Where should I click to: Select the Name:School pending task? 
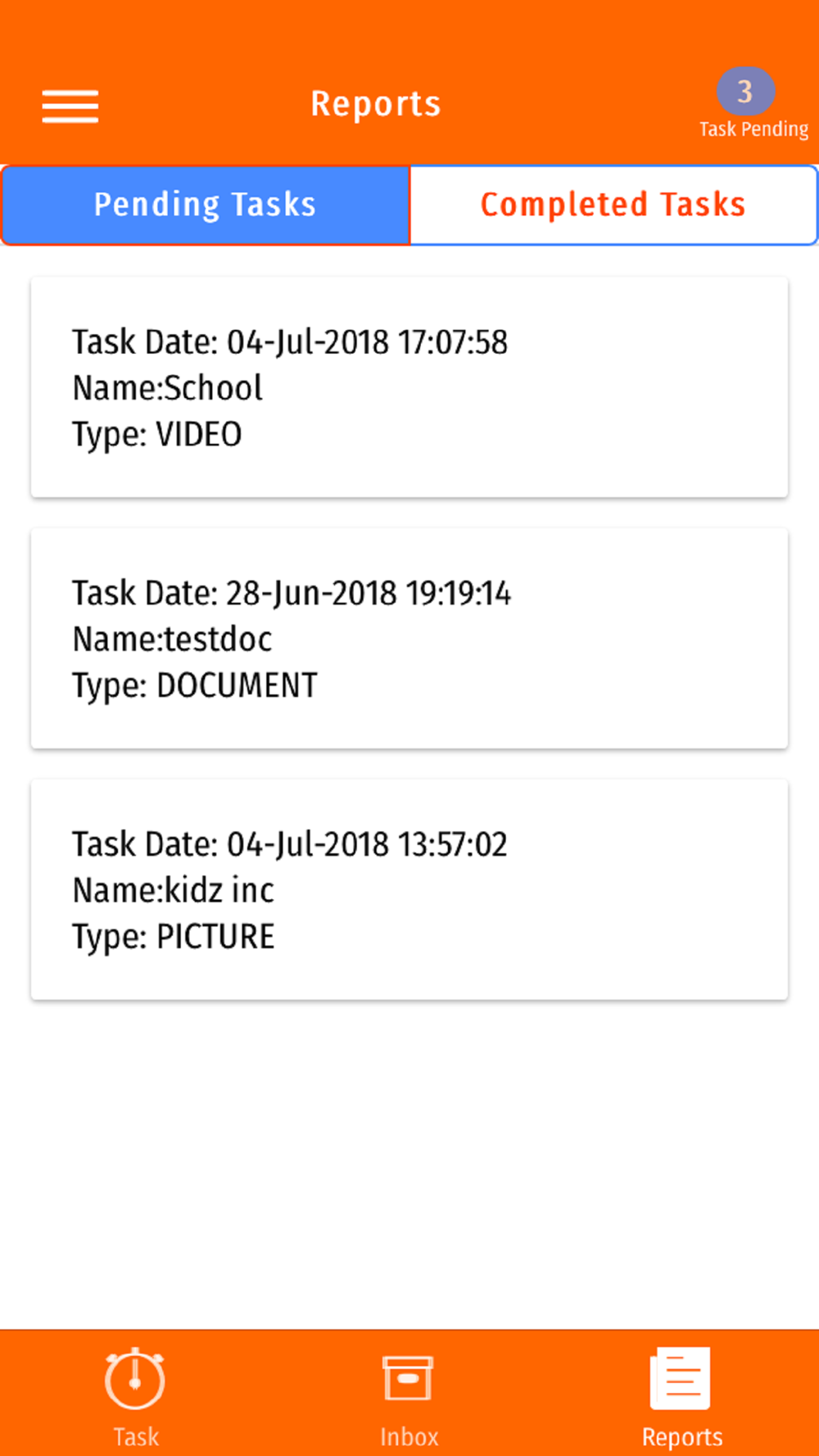click(x=168, y=388)
